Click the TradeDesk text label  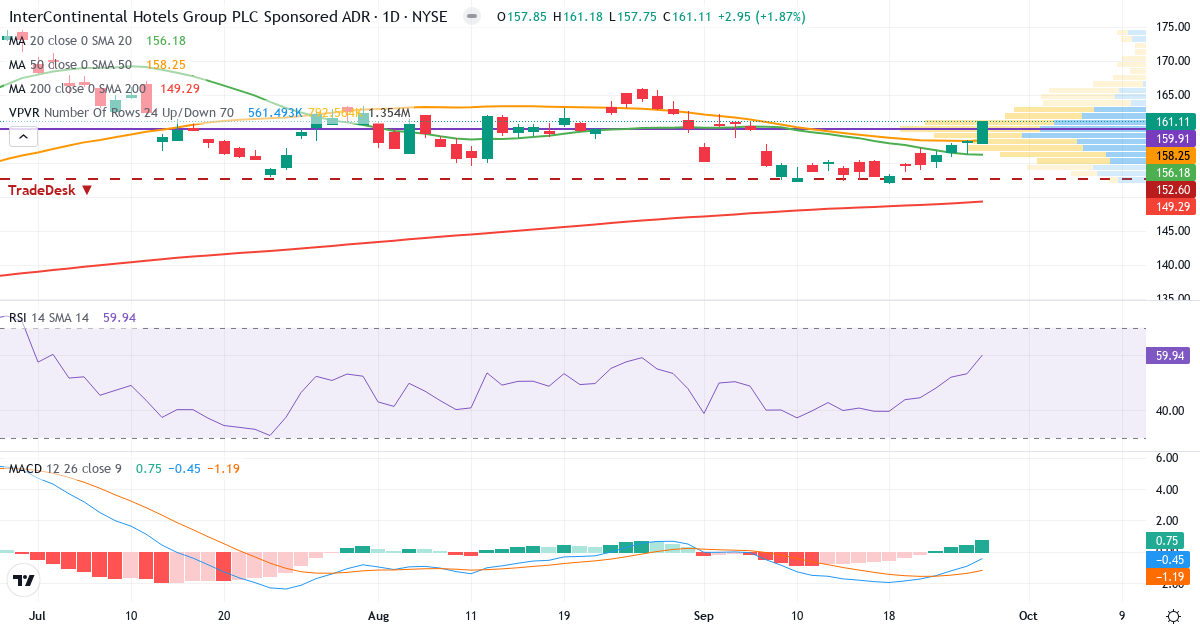(x=43, y=190)
